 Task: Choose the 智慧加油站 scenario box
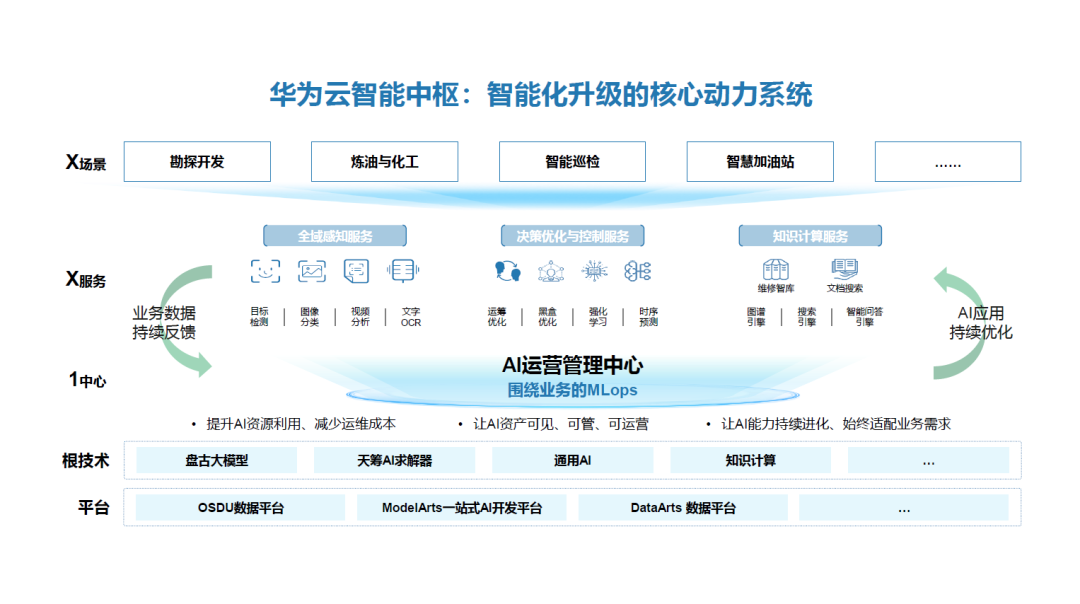(760, 162)
